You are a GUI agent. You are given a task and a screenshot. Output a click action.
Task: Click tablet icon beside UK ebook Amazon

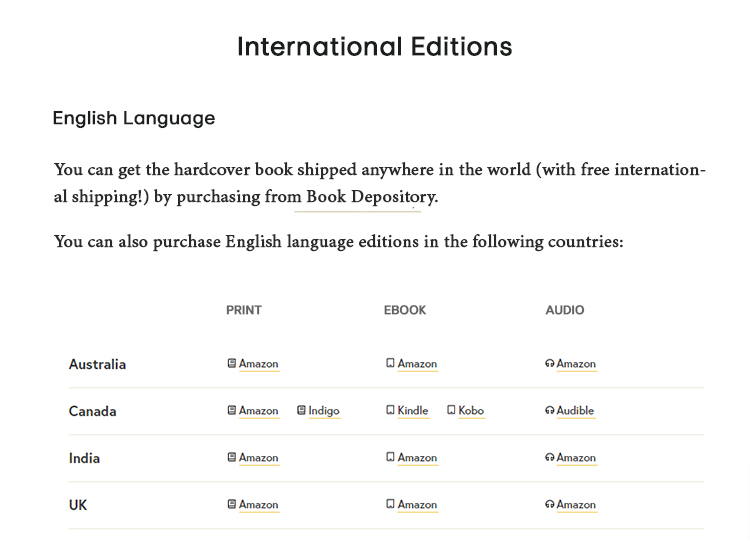coord(390,503)
